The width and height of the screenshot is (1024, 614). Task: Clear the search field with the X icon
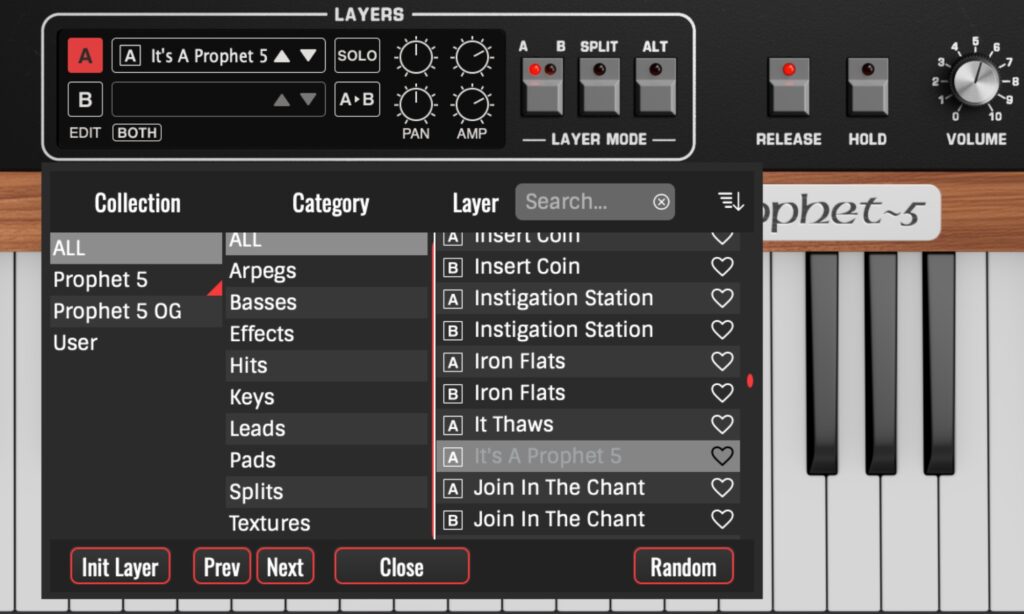661,202
